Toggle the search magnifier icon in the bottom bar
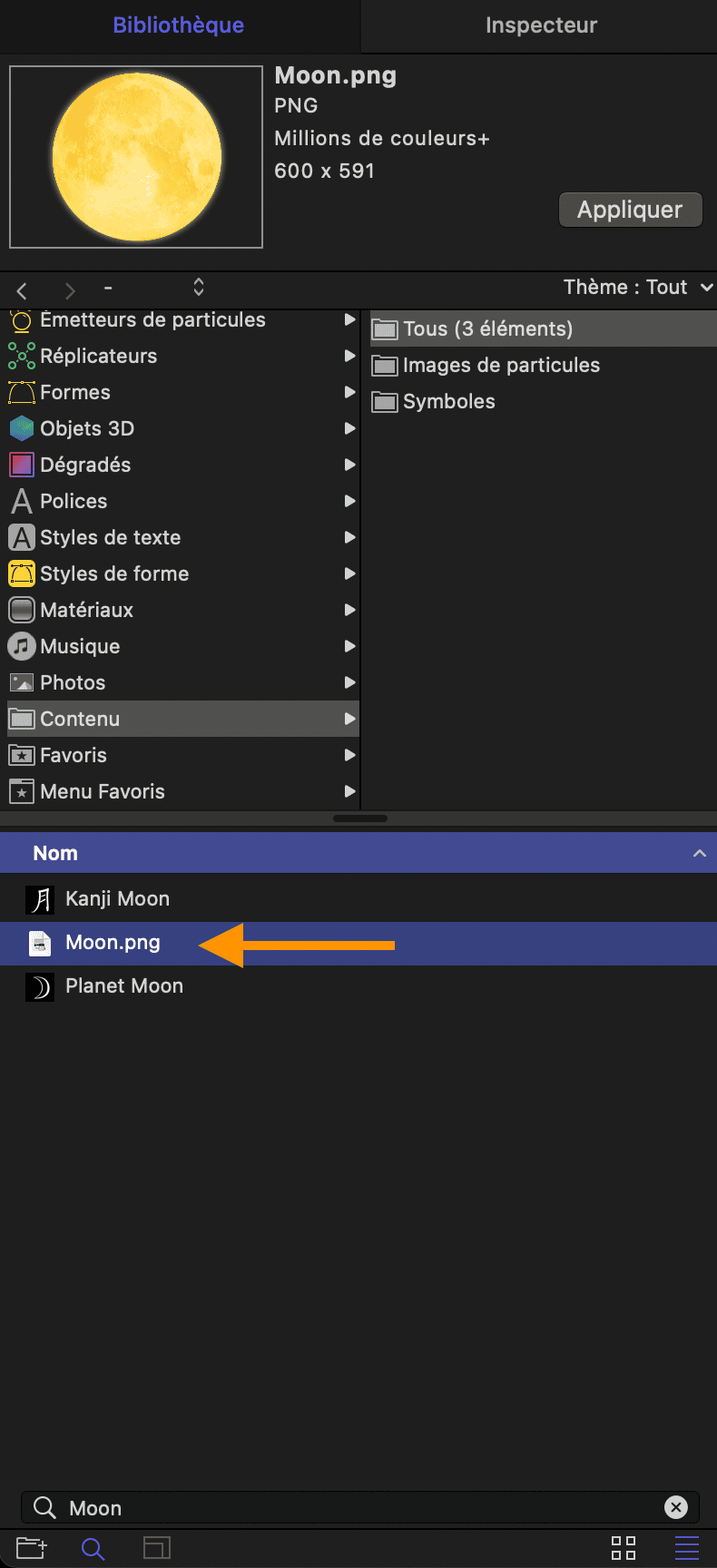 coord(93,1548)
